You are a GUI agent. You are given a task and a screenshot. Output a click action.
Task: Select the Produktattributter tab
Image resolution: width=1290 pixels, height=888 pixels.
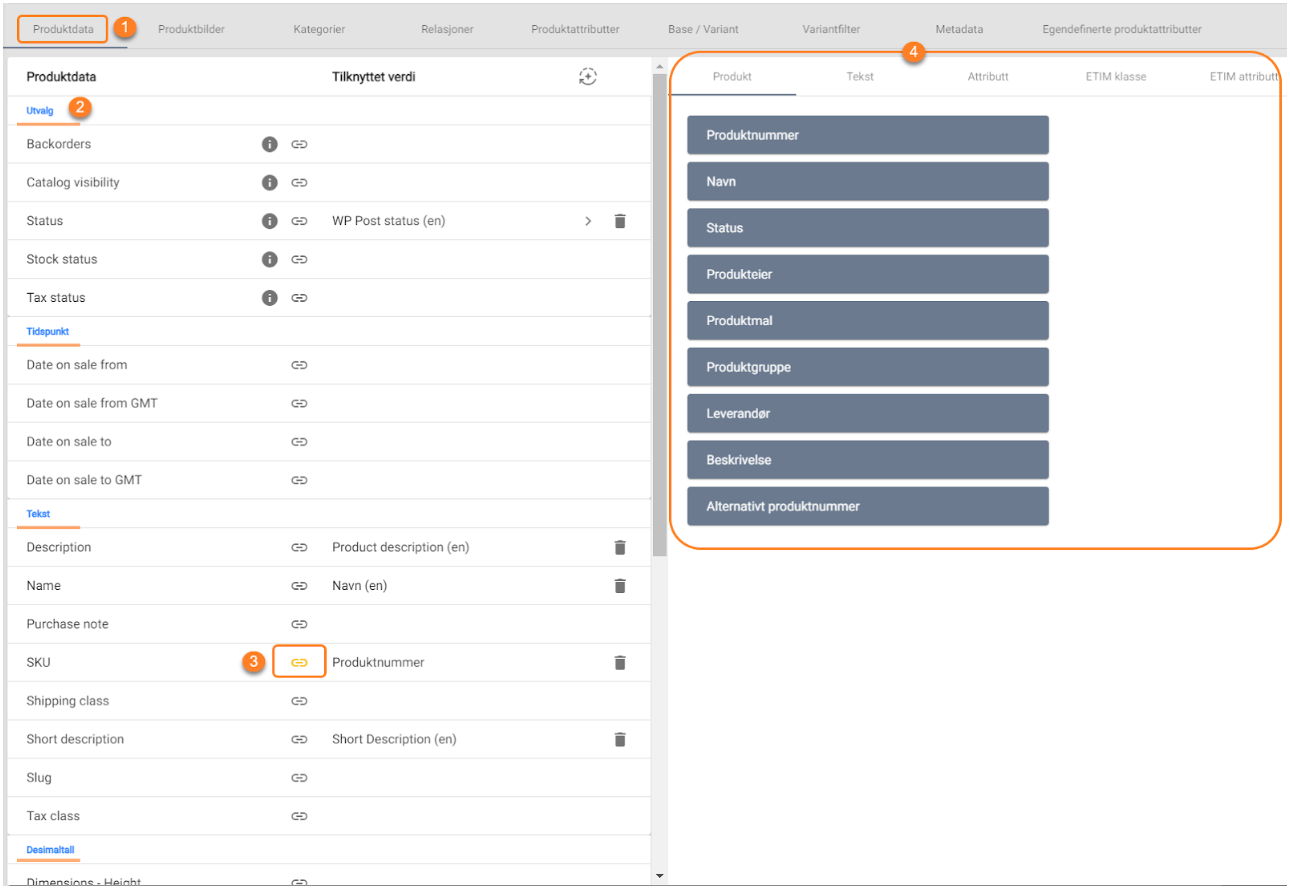[x=575, y=29]
